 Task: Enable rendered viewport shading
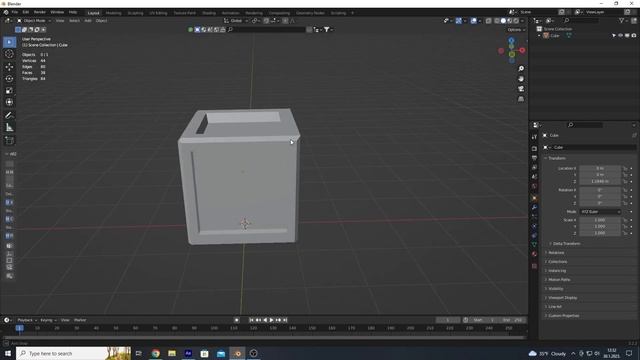pyautogui.click(x=516, y=21)
